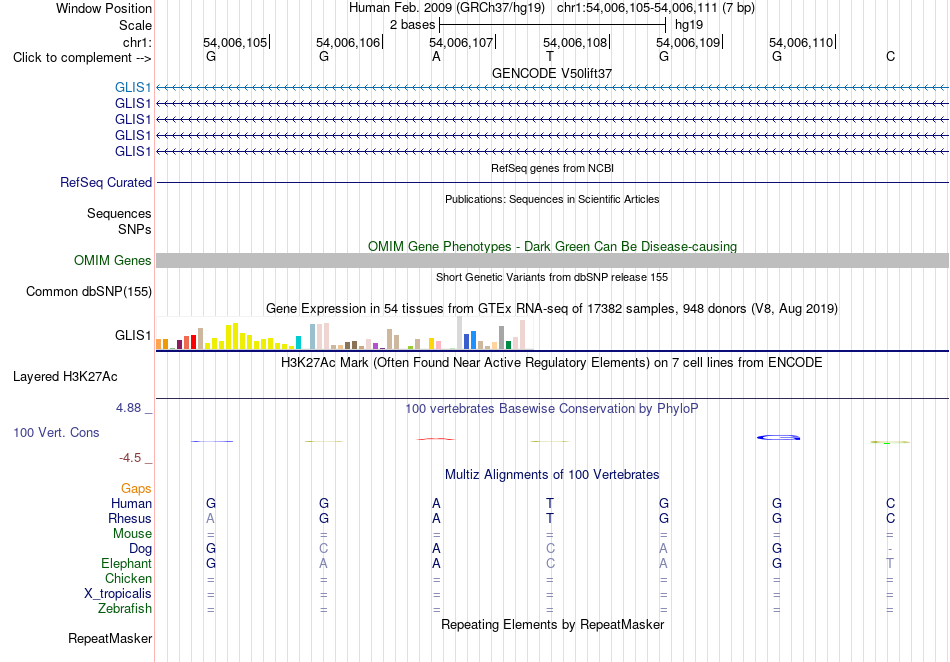
Task: Click the 'Dog' species row label
Action: pyautogui.click(x=140, y=548)
